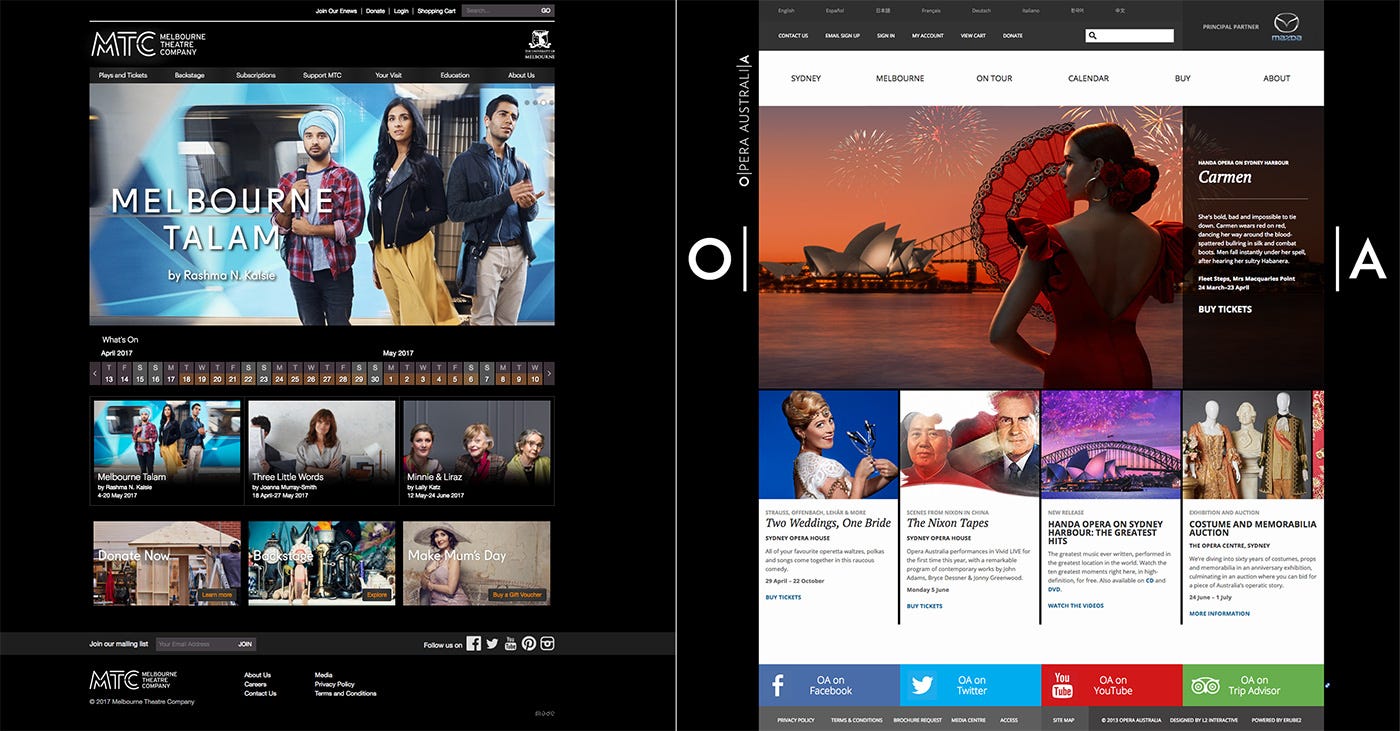Open Your Visit in MTC navigation

(388, 75)
